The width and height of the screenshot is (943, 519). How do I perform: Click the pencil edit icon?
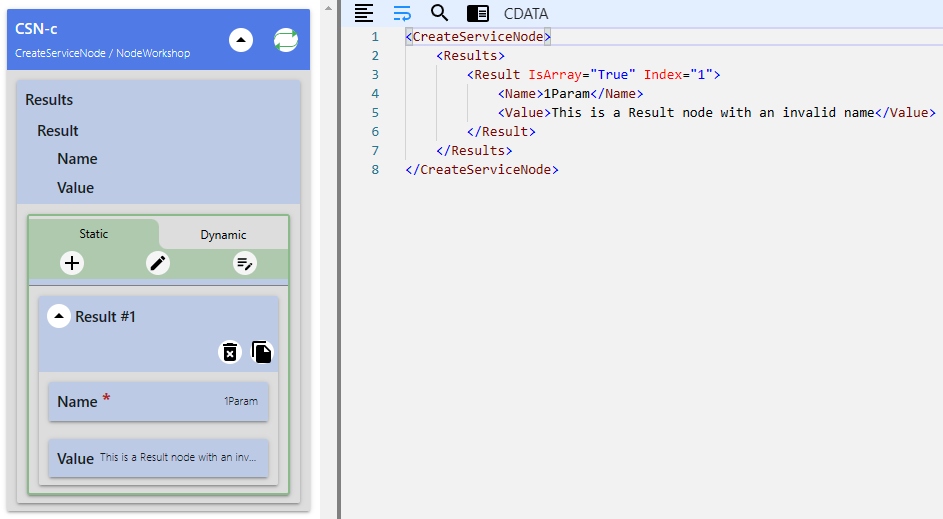(x=158, y=263)
